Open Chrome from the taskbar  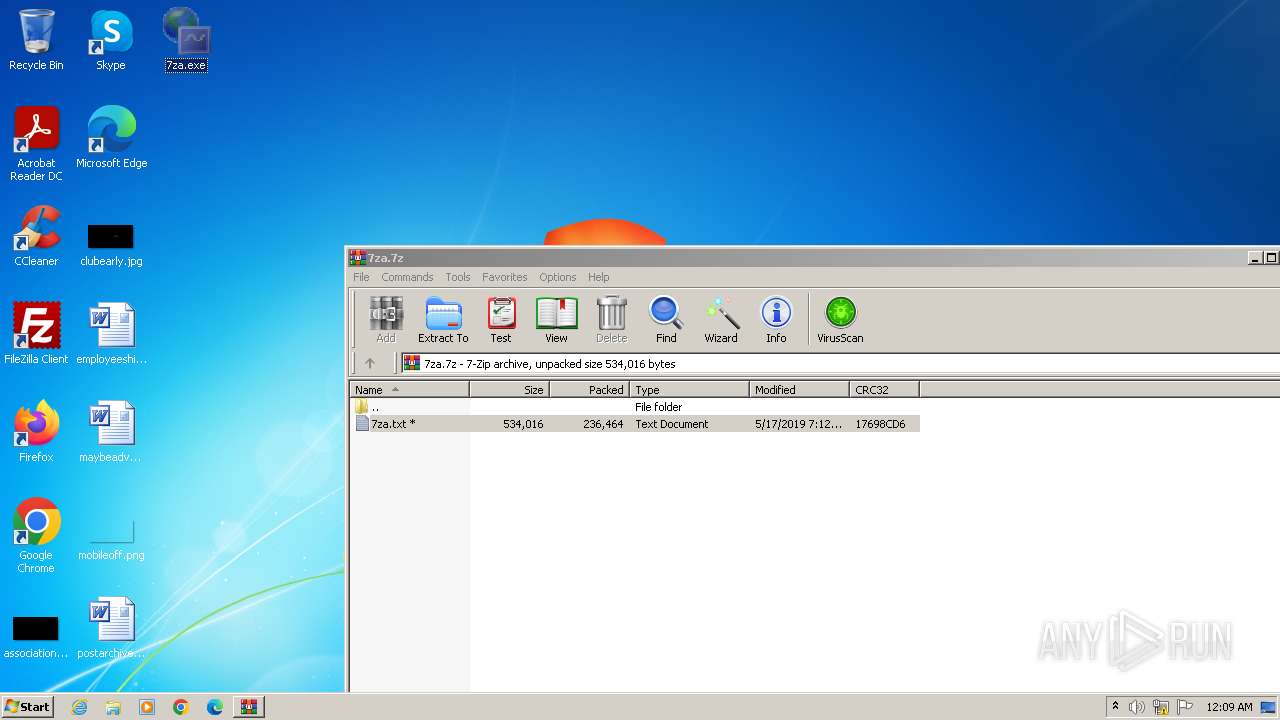[x=181, y=707]
